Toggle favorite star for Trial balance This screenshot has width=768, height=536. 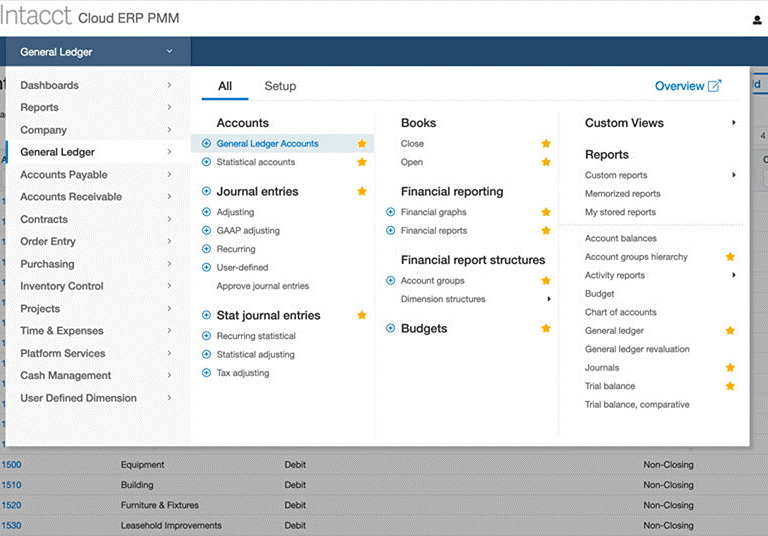(x=730, y=386)
